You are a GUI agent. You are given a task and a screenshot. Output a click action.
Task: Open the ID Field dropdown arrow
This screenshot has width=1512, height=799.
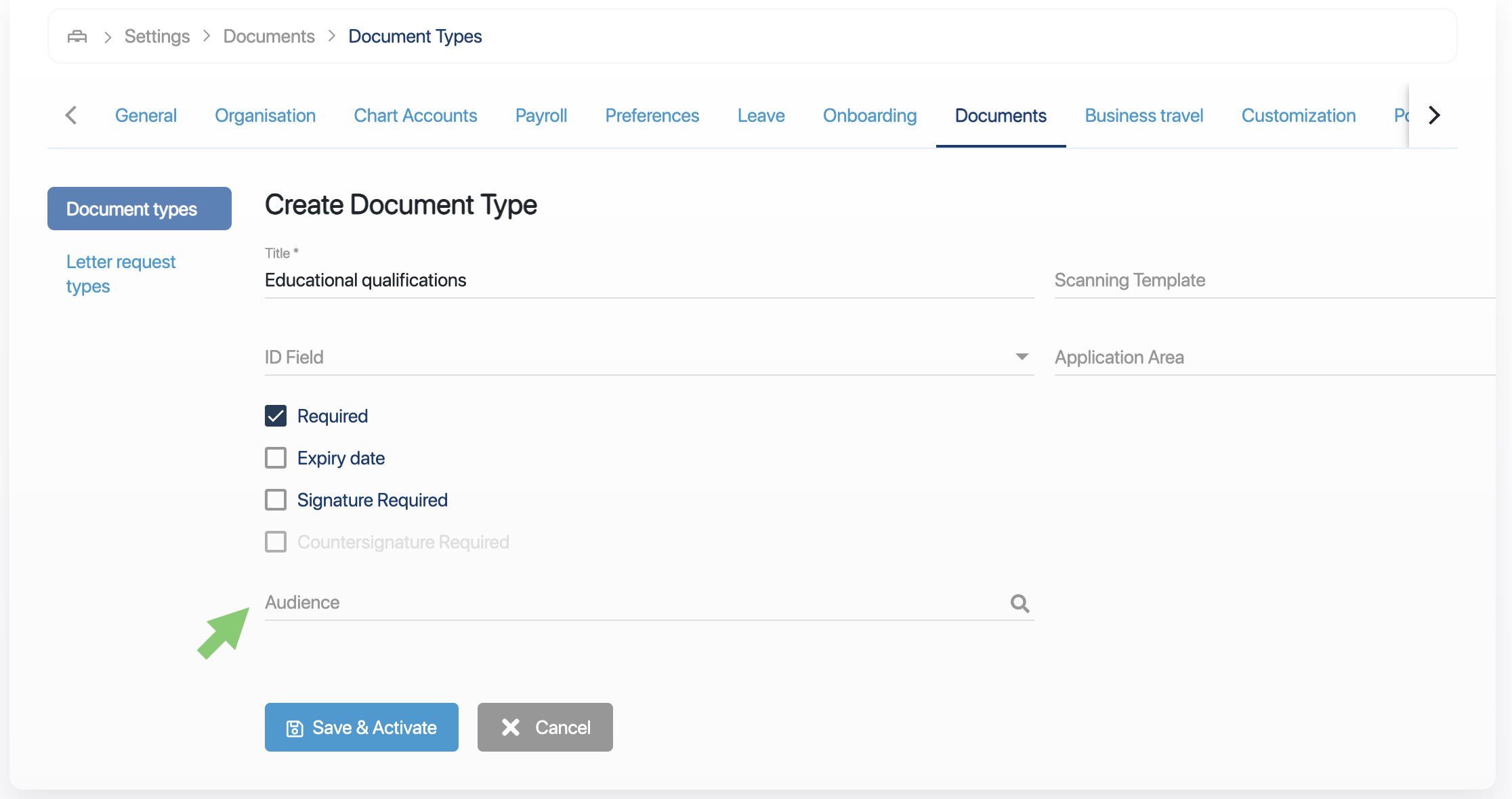point(1022,357)
